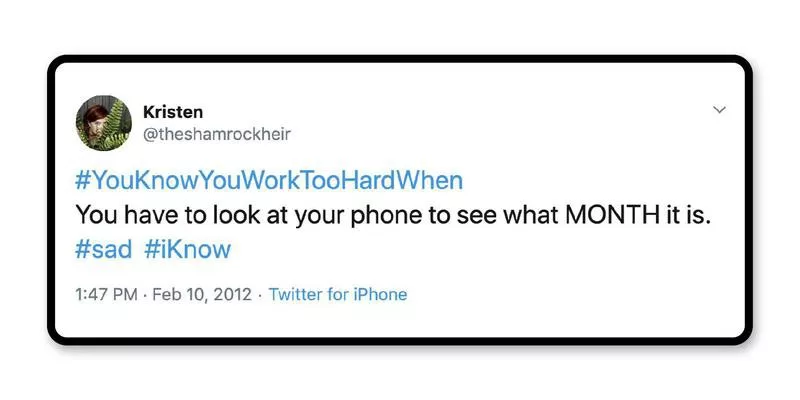800x400 pixels.
Task: Click the word MONTH in the tweet
Action: 613,215
